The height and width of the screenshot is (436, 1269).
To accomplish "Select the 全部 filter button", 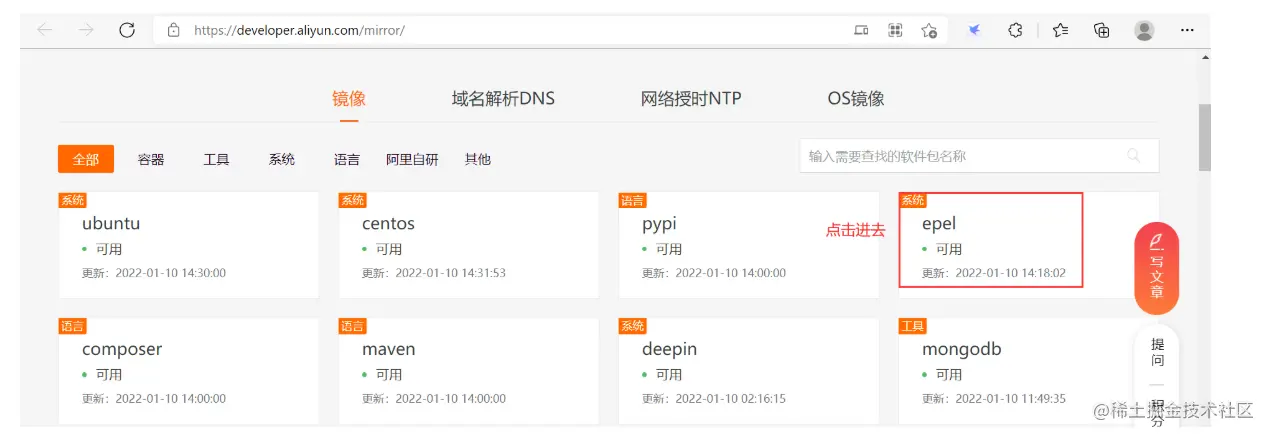I will click(x=86, y=159).
